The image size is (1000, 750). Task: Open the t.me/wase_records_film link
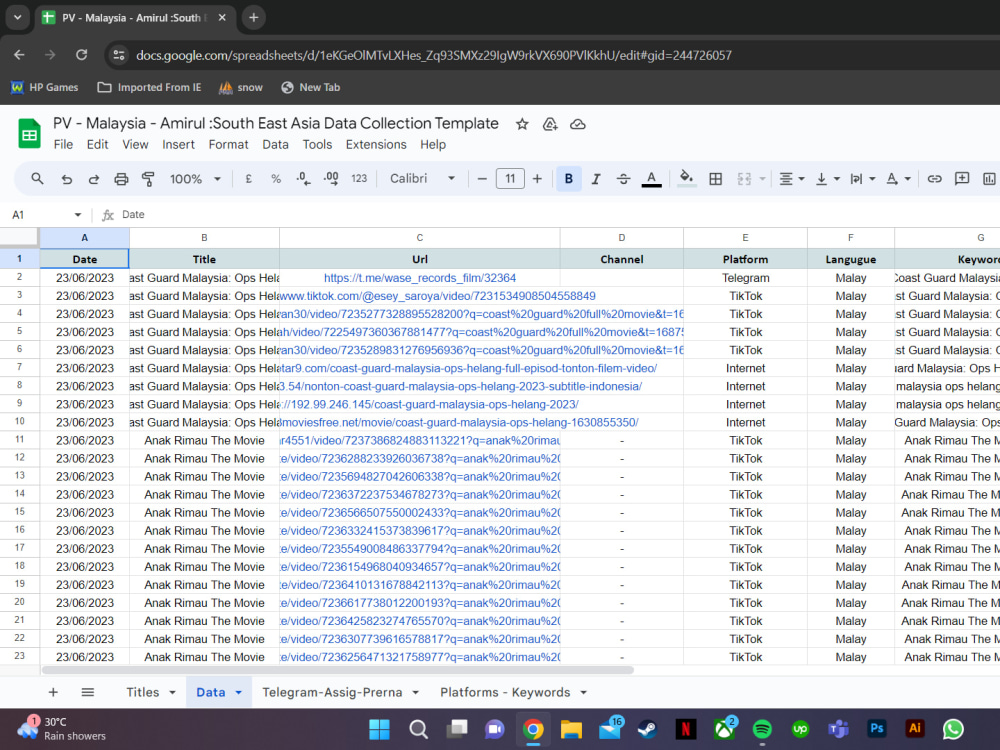[420, 278]
